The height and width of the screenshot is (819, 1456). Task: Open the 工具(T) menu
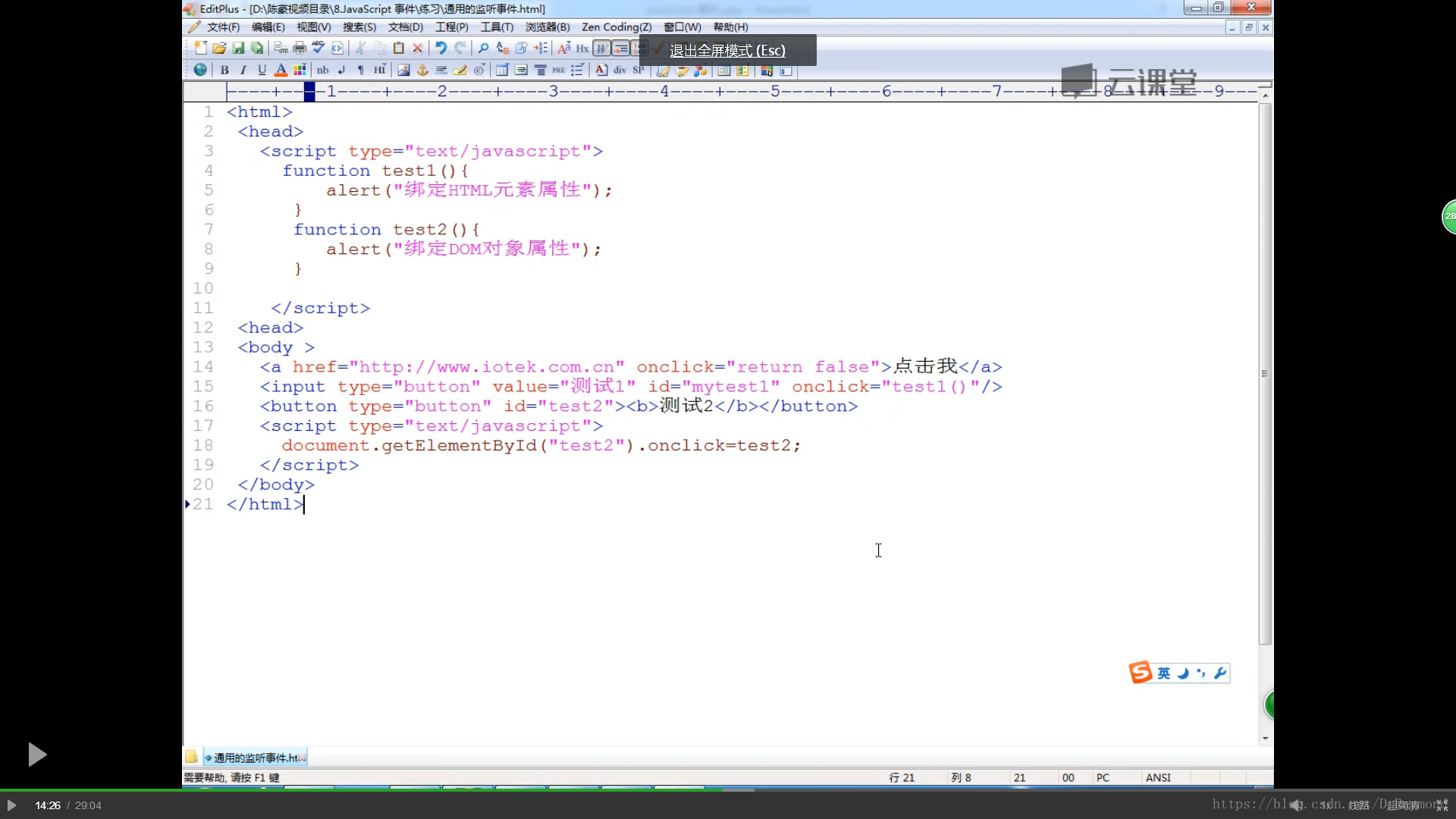coord(497,27)
